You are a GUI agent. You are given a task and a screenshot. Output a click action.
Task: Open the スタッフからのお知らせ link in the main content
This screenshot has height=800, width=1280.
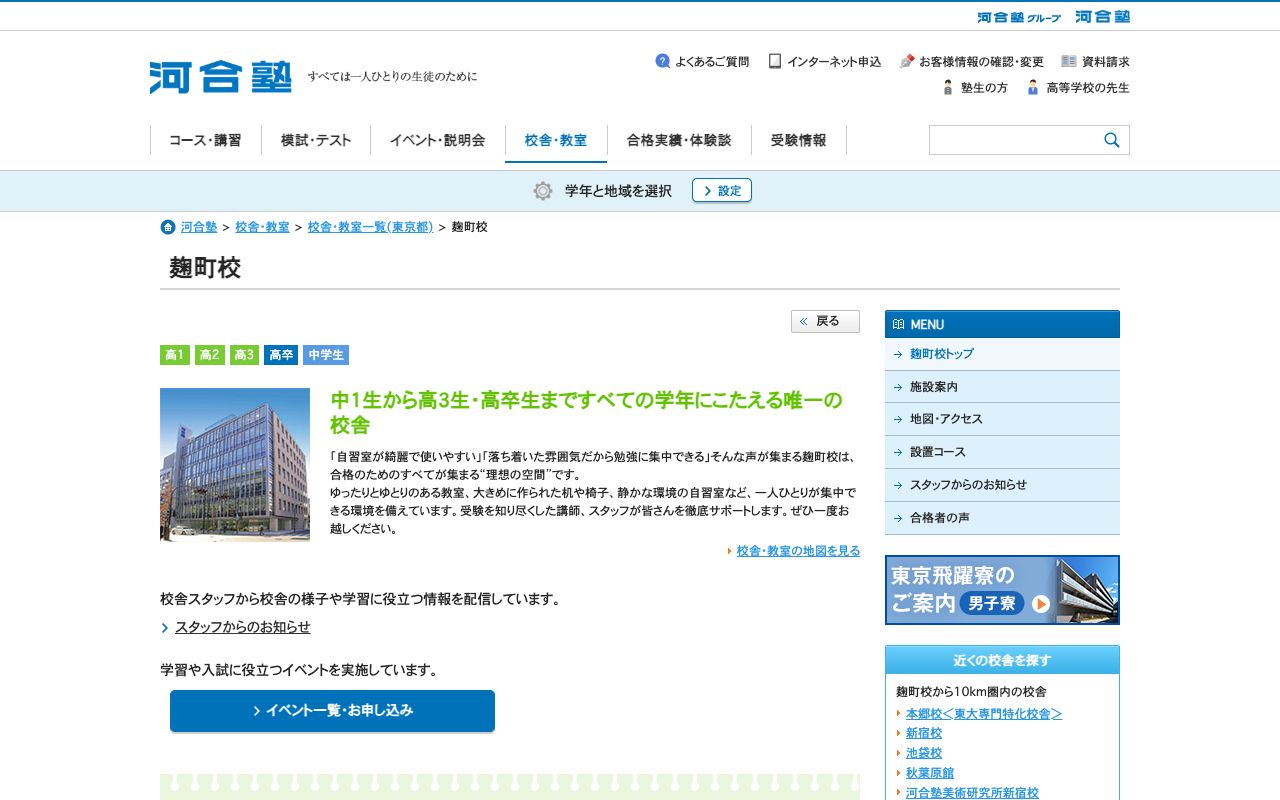[242, 627]
